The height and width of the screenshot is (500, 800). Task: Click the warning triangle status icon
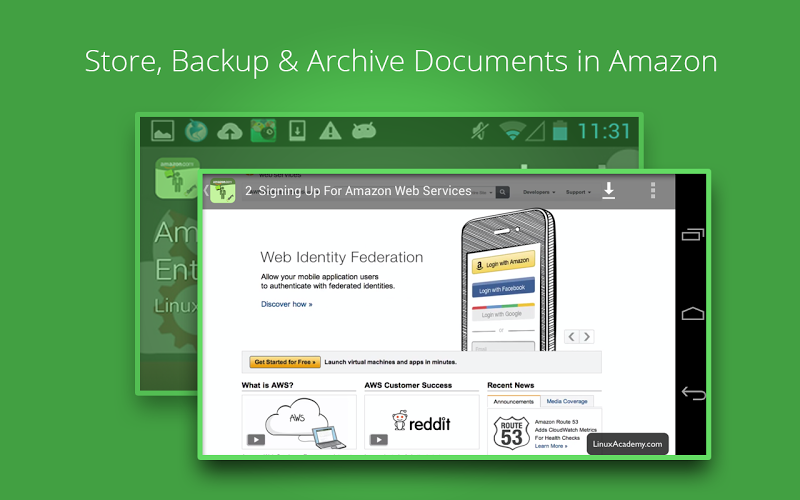tap(330, 131)
